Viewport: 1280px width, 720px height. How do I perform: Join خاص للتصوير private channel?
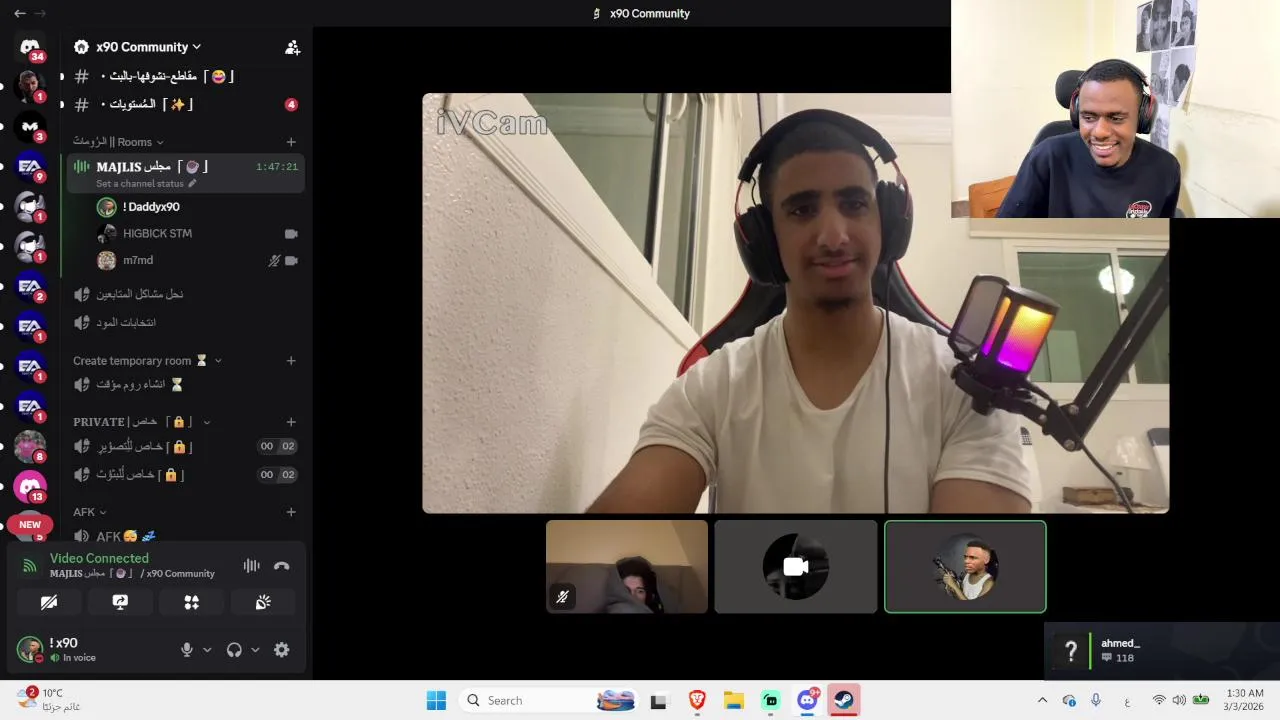pos(185,446)
